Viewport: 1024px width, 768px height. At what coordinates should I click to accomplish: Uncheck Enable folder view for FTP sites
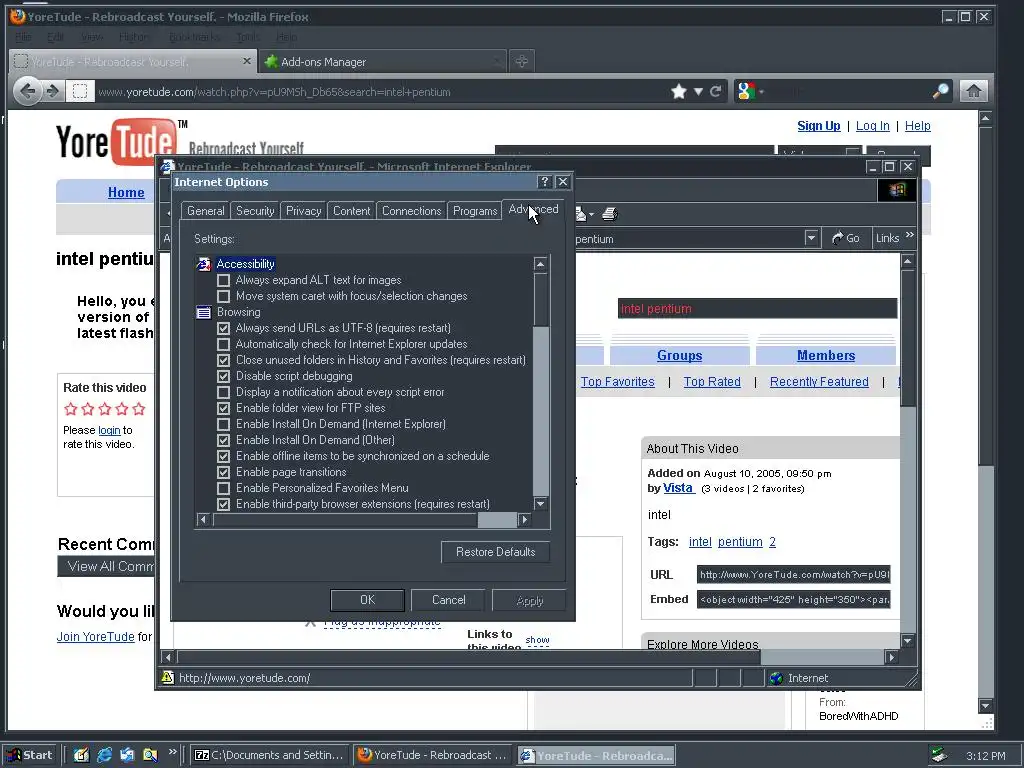(223, 408)
